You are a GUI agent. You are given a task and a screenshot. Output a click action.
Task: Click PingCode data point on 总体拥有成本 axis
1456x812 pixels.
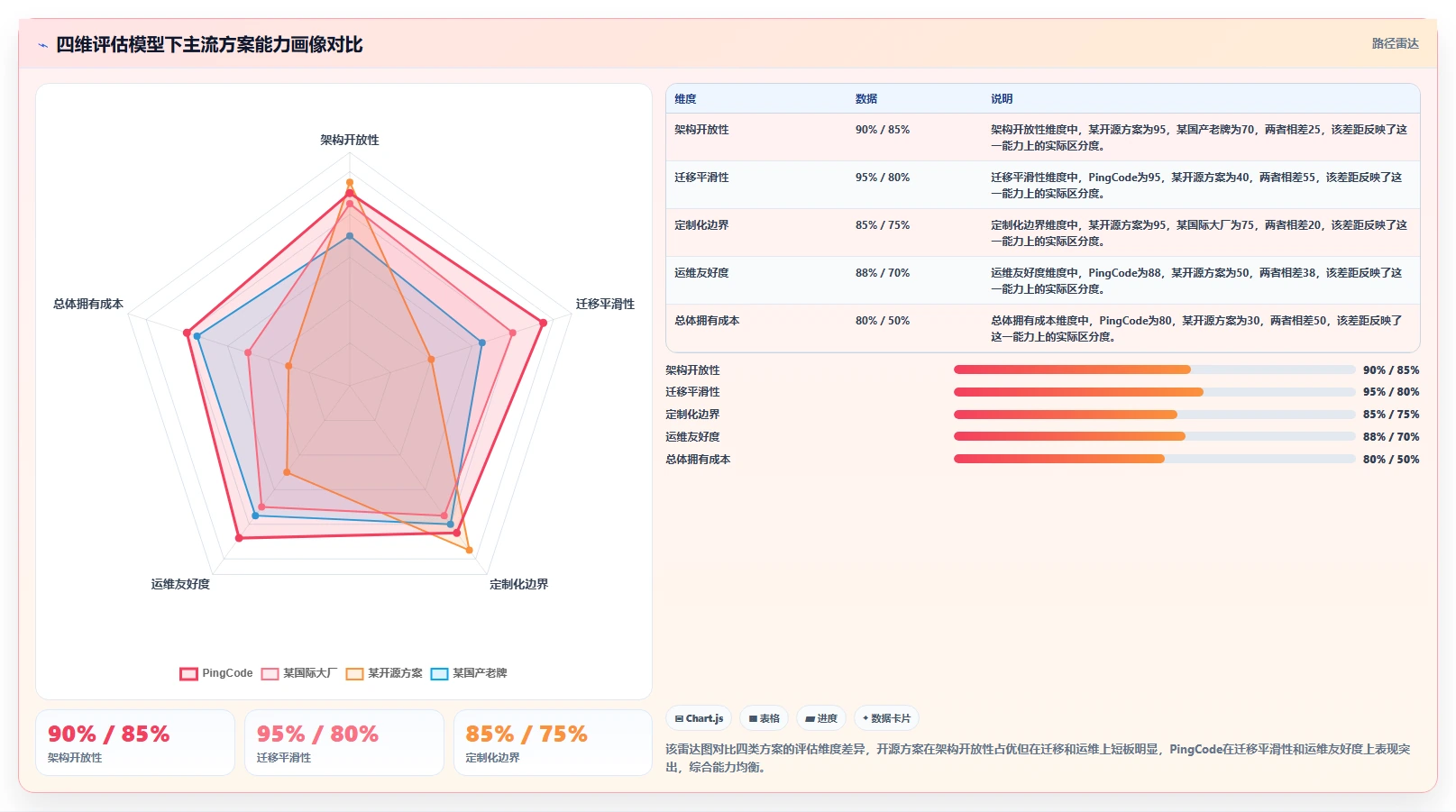pos(187,333)
